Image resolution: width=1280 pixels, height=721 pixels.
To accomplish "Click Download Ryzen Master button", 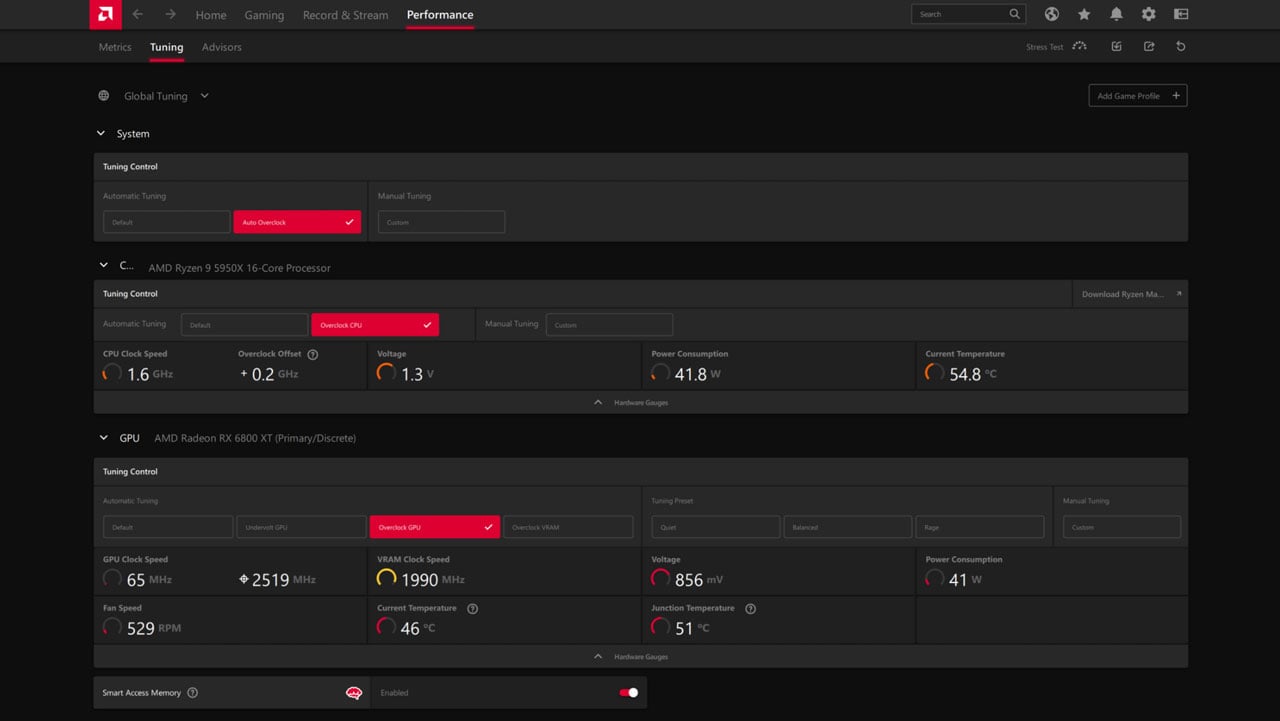I will [1130, 294].
